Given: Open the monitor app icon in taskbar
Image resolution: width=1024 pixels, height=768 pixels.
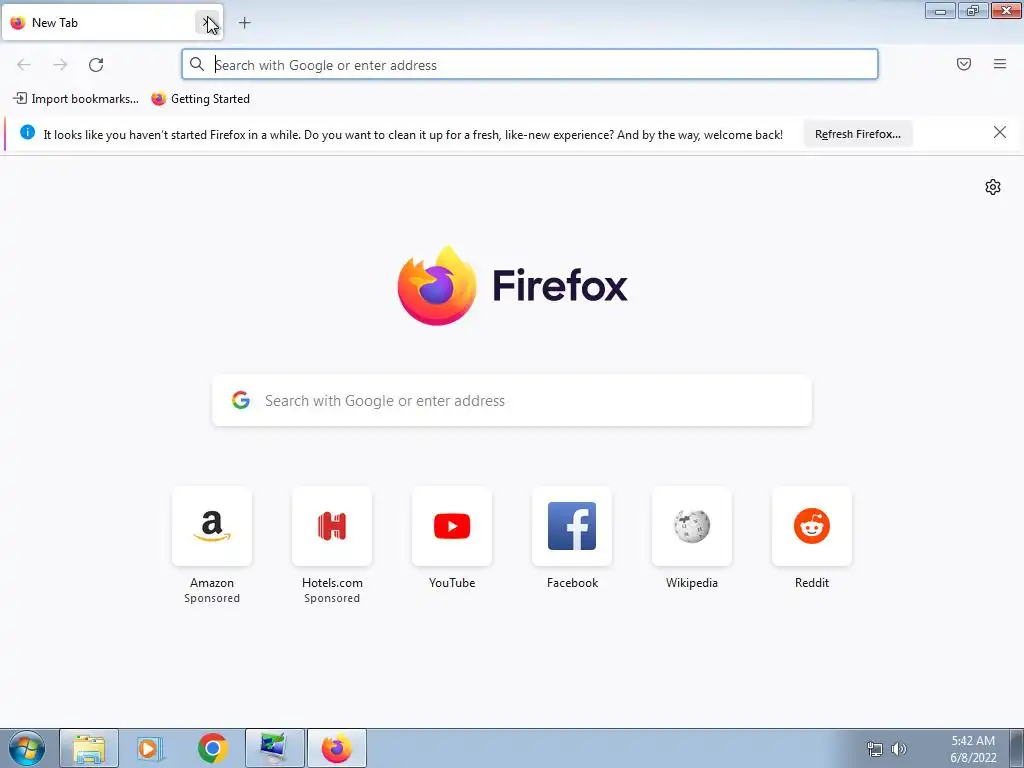Looking at the screenshot, I should pyautogui.click(x=274, y=748).
